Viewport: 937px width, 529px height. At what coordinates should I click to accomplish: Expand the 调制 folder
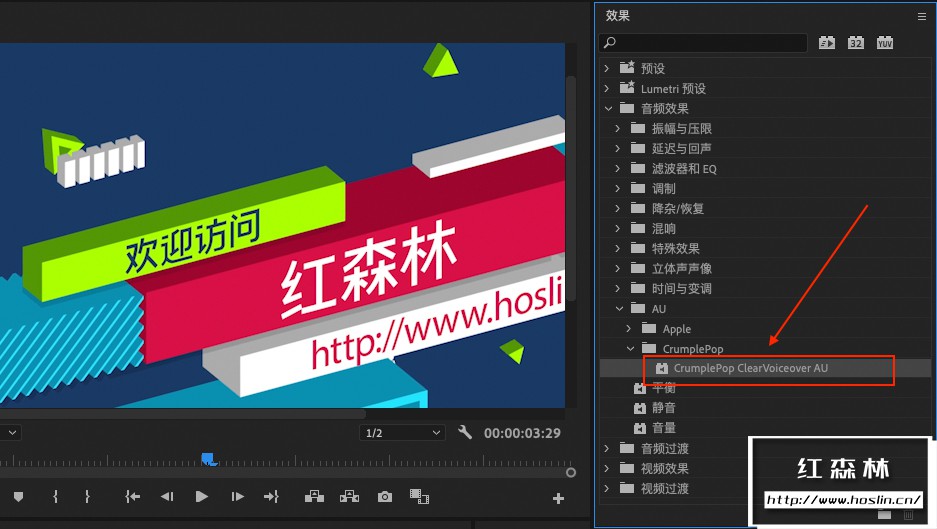pyautogui.click(x=617, y=188)
